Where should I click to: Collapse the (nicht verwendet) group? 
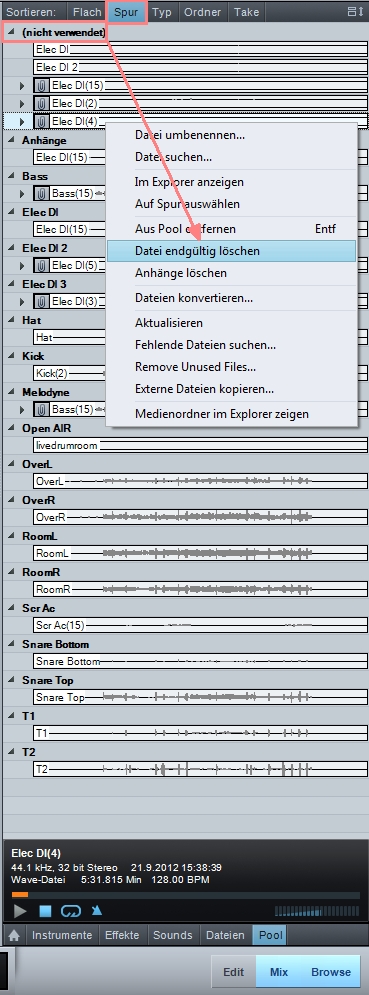(x=11, y=31)
